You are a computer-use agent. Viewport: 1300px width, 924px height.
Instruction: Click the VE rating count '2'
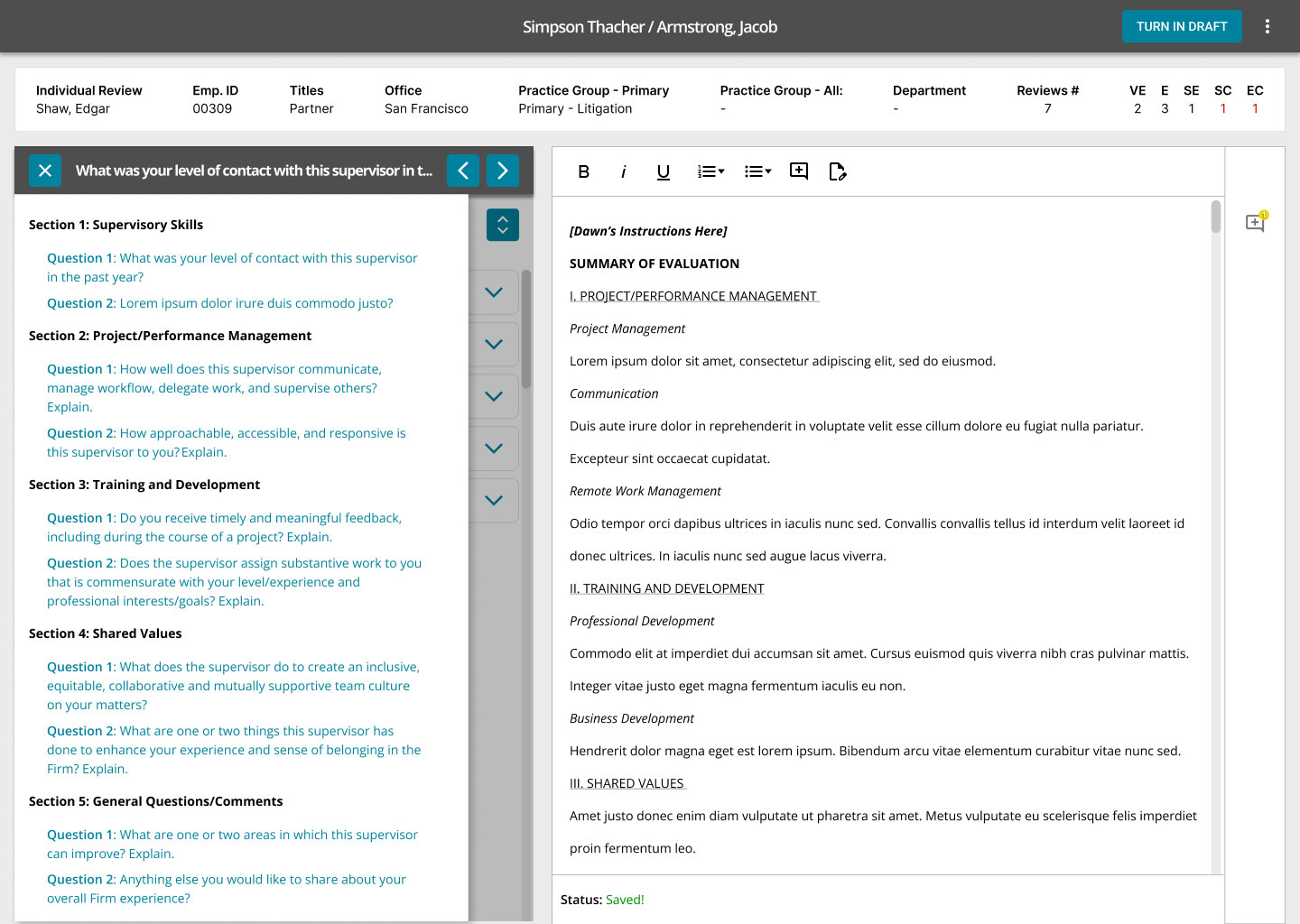click(1137, 108)
